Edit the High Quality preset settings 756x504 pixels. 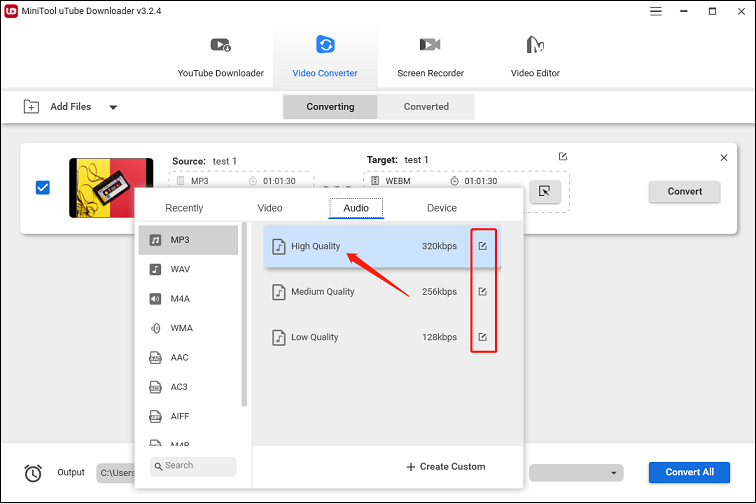(x=483, y=246)
